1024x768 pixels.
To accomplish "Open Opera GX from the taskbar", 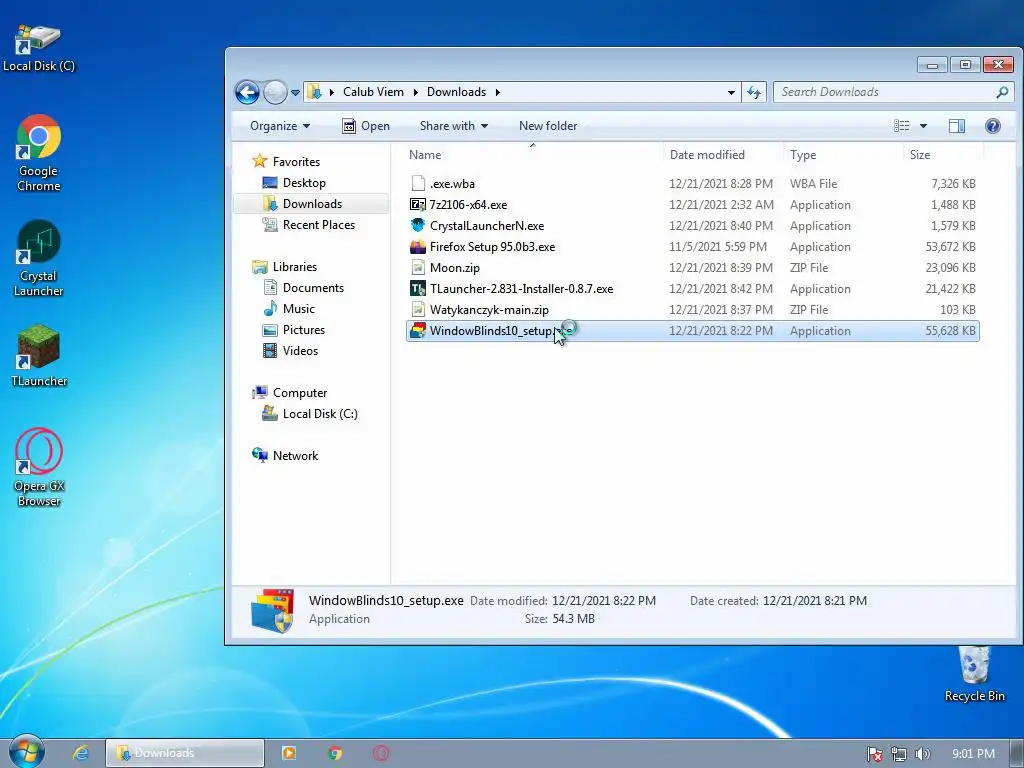I will [x=381, y=753].
